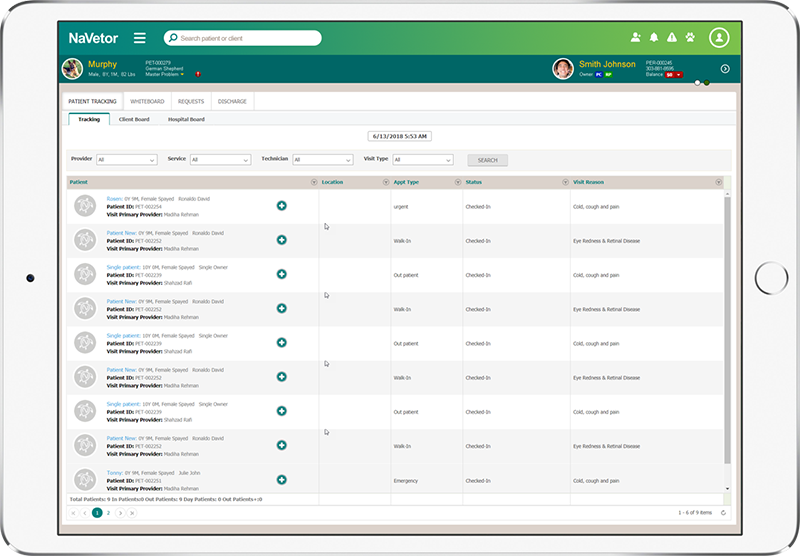The image size is (800, 556).
Task: Sort by the Appt Type column header
Action: (406, 182)
